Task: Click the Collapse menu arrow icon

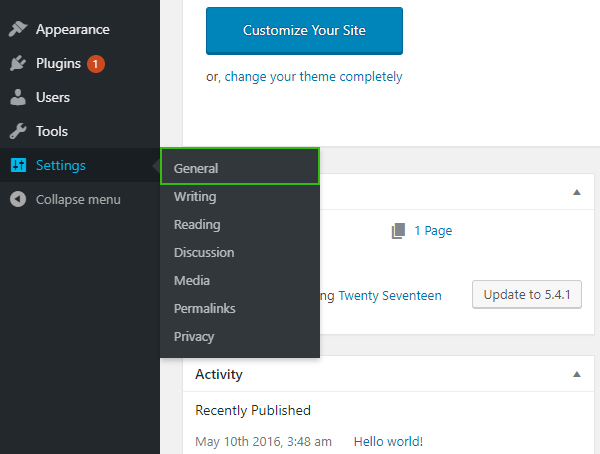Action: (18, 200)
